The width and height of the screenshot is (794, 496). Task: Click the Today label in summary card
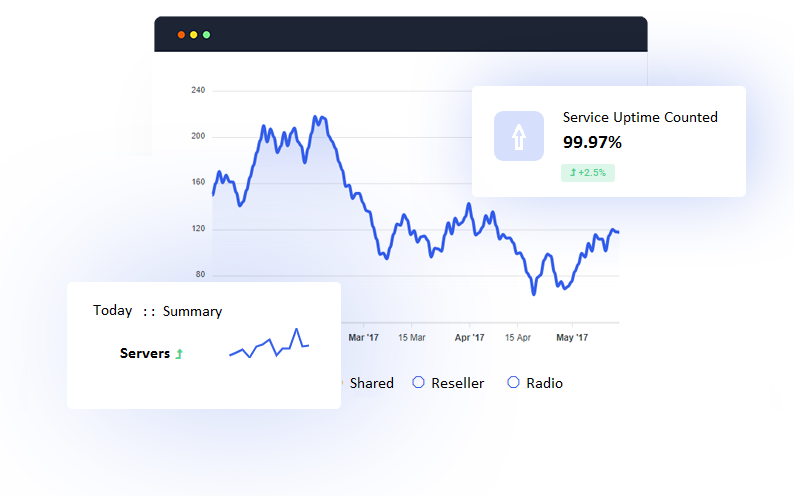click(112, 310)
